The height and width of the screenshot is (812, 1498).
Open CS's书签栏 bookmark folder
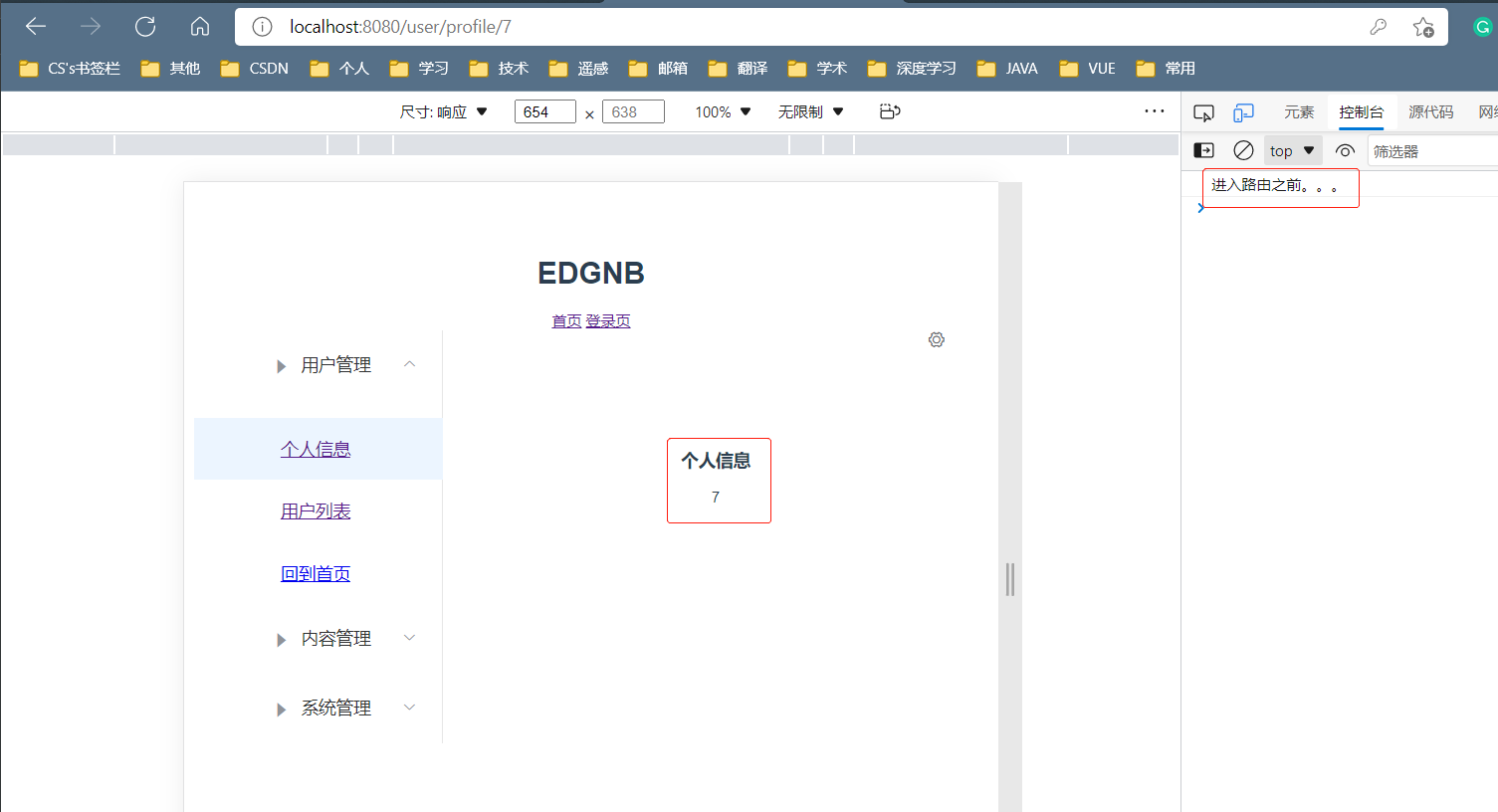(70, 69)
